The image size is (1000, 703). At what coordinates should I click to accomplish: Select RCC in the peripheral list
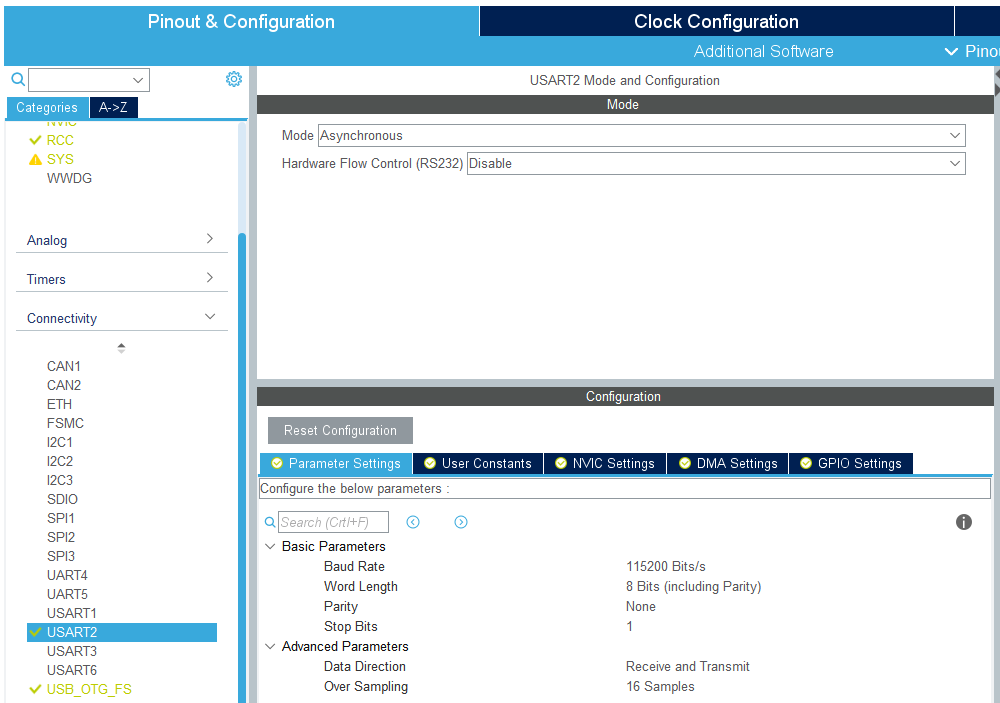pos(60,140)
